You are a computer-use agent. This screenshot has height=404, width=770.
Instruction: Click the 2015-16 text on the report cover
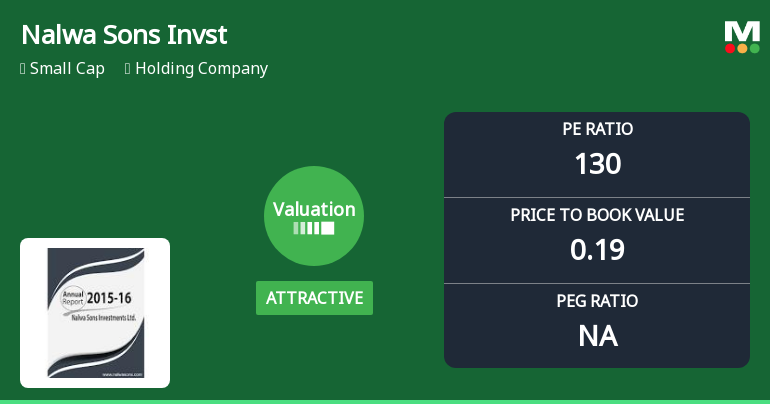coord(109,298)
